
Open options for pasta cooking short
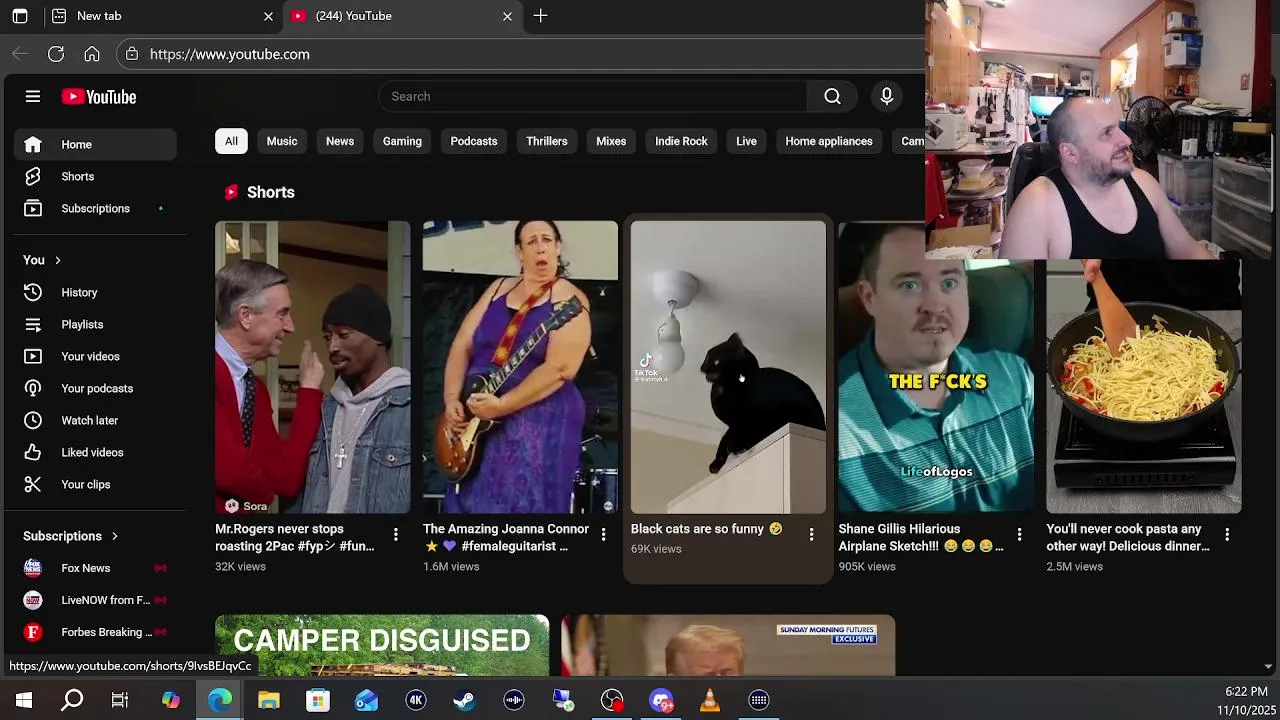point(1227,535)
